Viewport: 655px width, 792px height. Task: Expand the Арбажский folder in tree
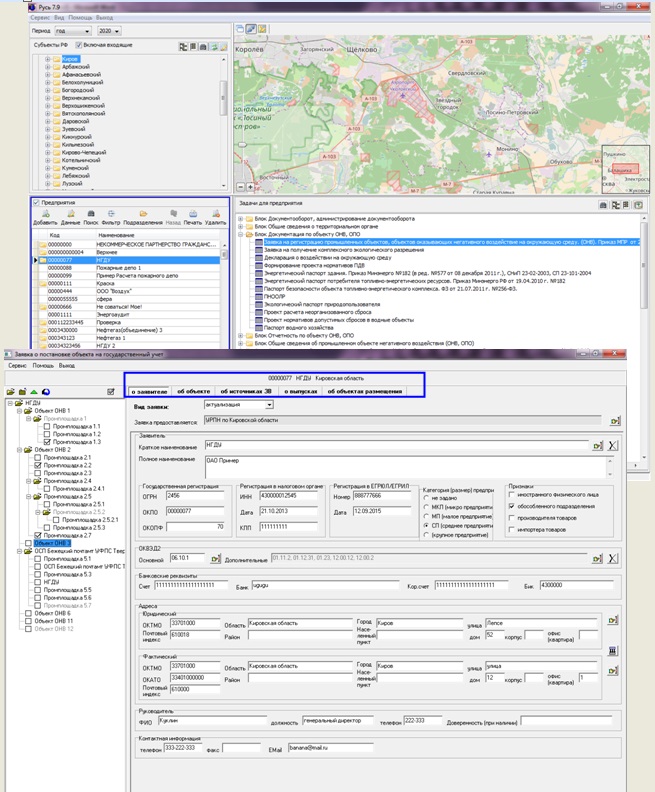(x=47, y=69)
